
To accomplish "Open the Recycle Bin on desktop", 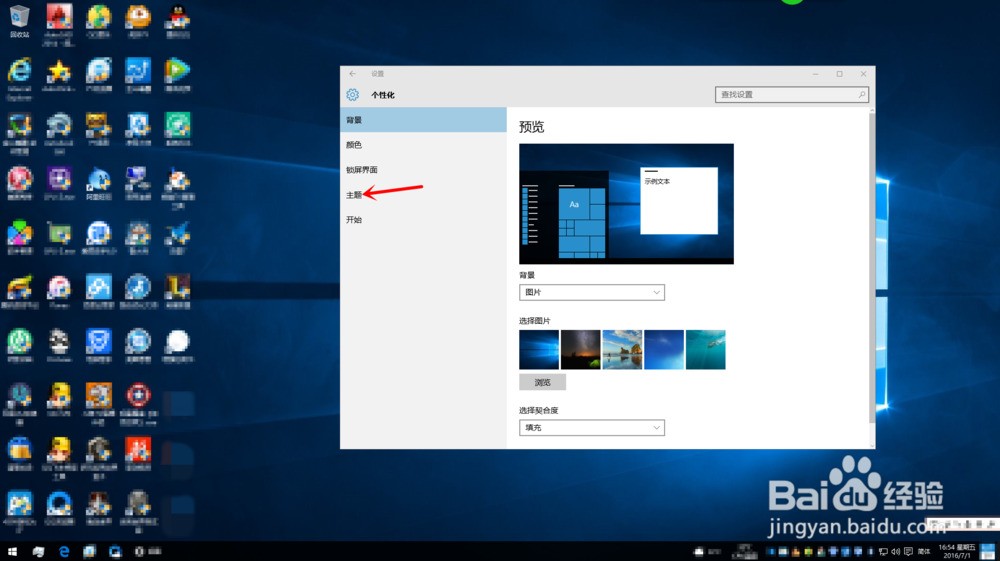I will coord(19,17).
